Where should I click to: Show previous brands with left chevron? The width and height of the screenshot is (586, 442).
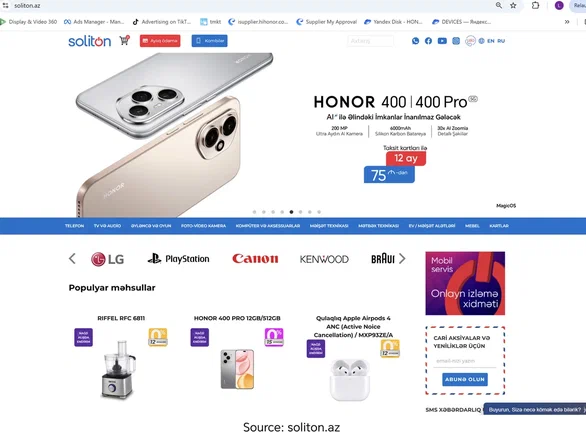tap(72, 259)
